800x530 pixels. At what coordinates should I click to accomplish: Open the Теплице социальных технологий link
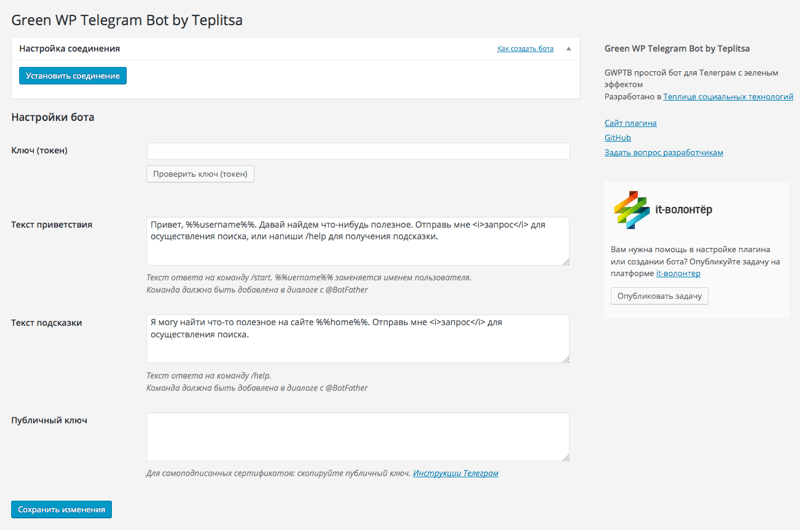[x=728, y=97]
